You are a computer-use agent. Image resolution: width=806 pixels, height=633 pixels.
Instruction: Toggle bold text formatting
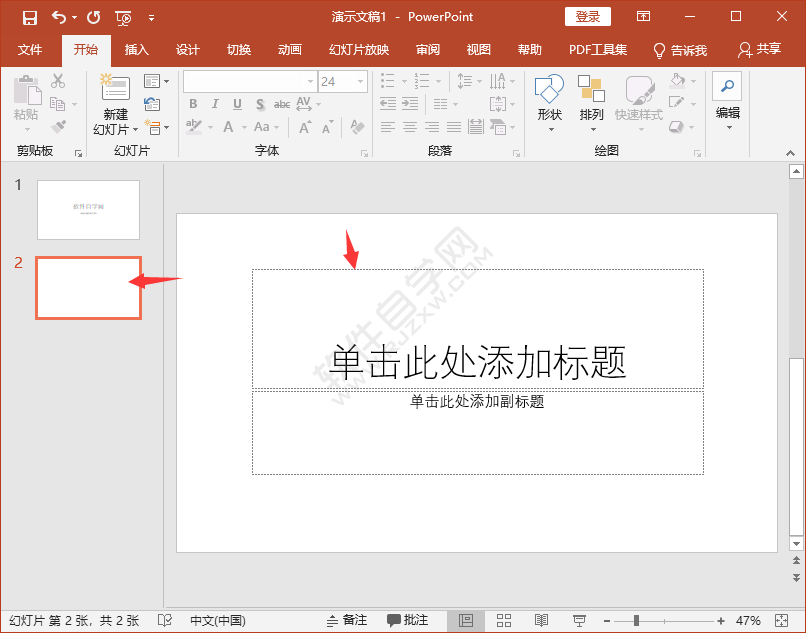click(x=192, y=103)
